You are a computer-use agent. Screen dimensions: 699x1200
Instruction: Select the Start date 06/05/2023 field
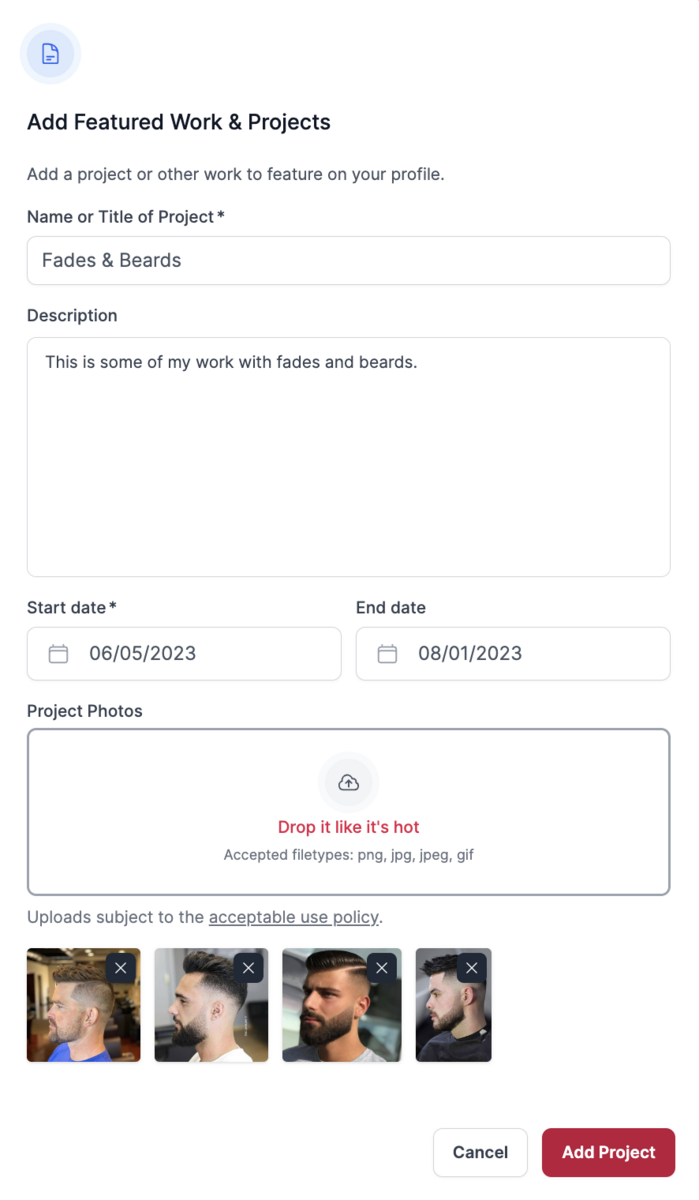pos(184,654)
